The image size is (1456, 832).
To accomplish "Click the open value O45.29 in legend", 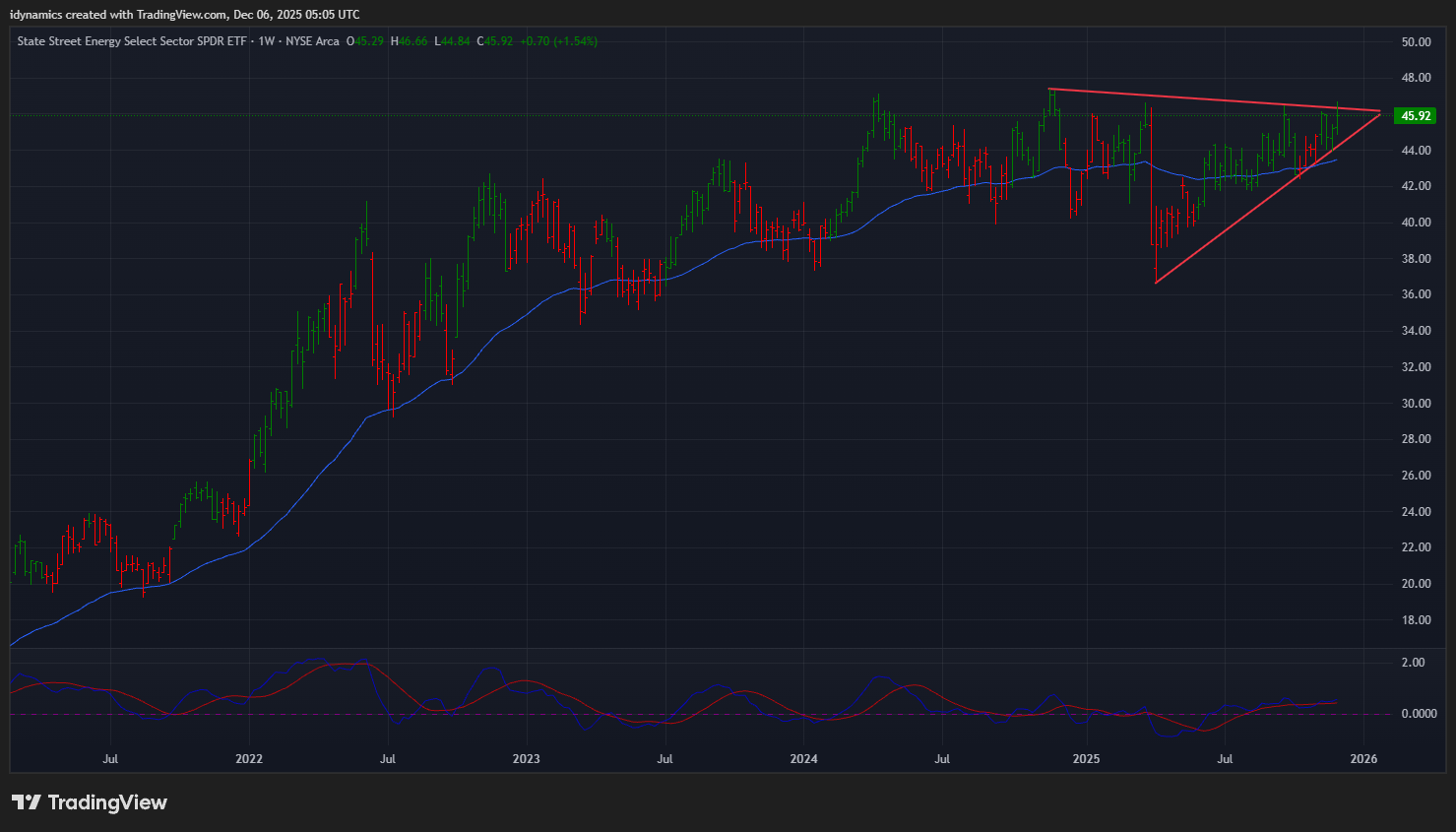I will point(365,41).
